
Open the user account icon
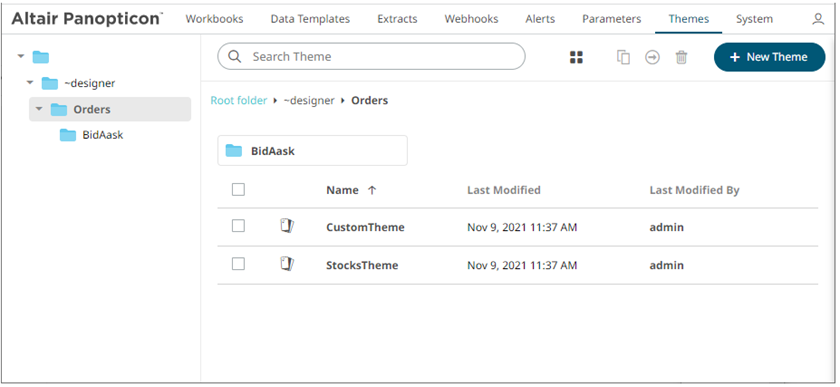click(818, 19)
